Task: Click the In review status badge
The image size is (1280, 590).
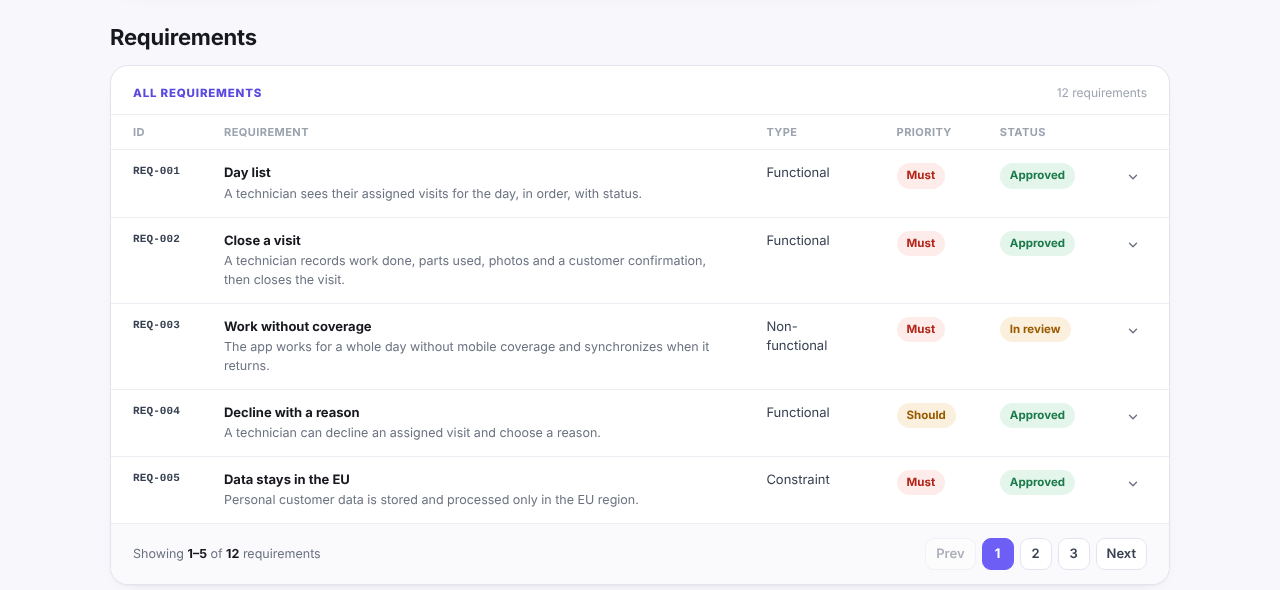Action: (1035, 330)
